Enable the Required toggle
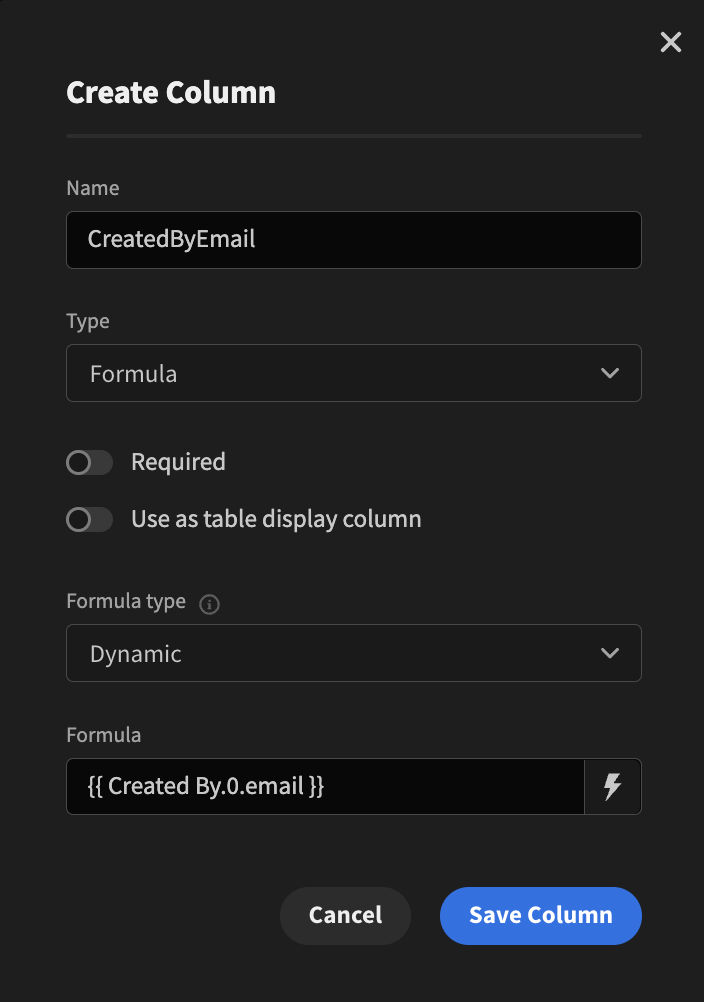The image size is (704, 1002). coord(89,462)
